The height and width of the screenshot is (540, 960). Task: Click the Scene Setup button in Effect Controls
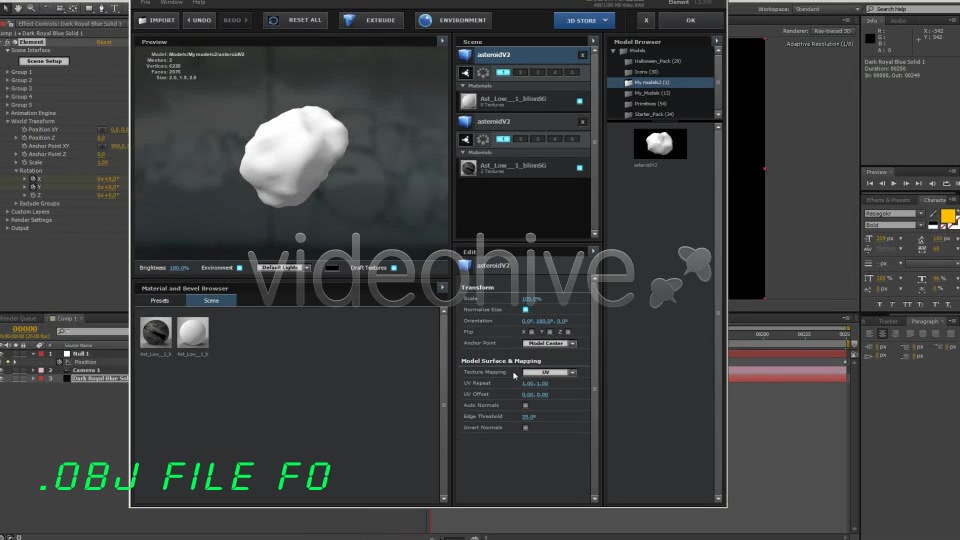[x=44, y=61]
